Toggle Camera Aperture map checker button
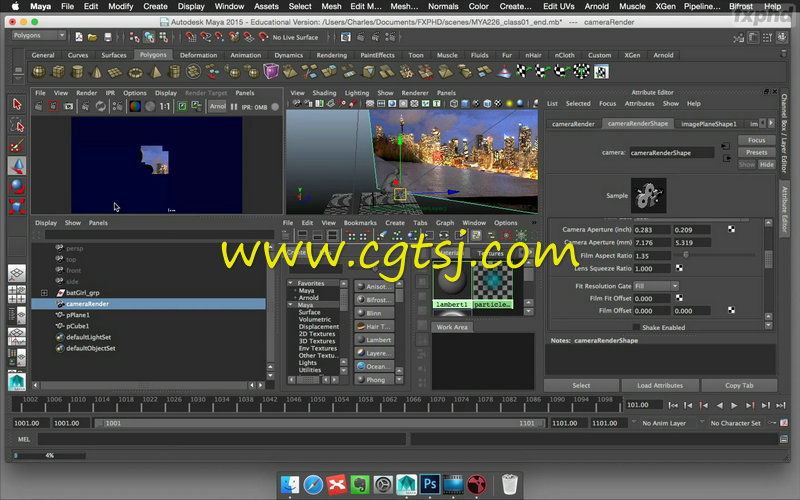 click(x=732, y=229)
